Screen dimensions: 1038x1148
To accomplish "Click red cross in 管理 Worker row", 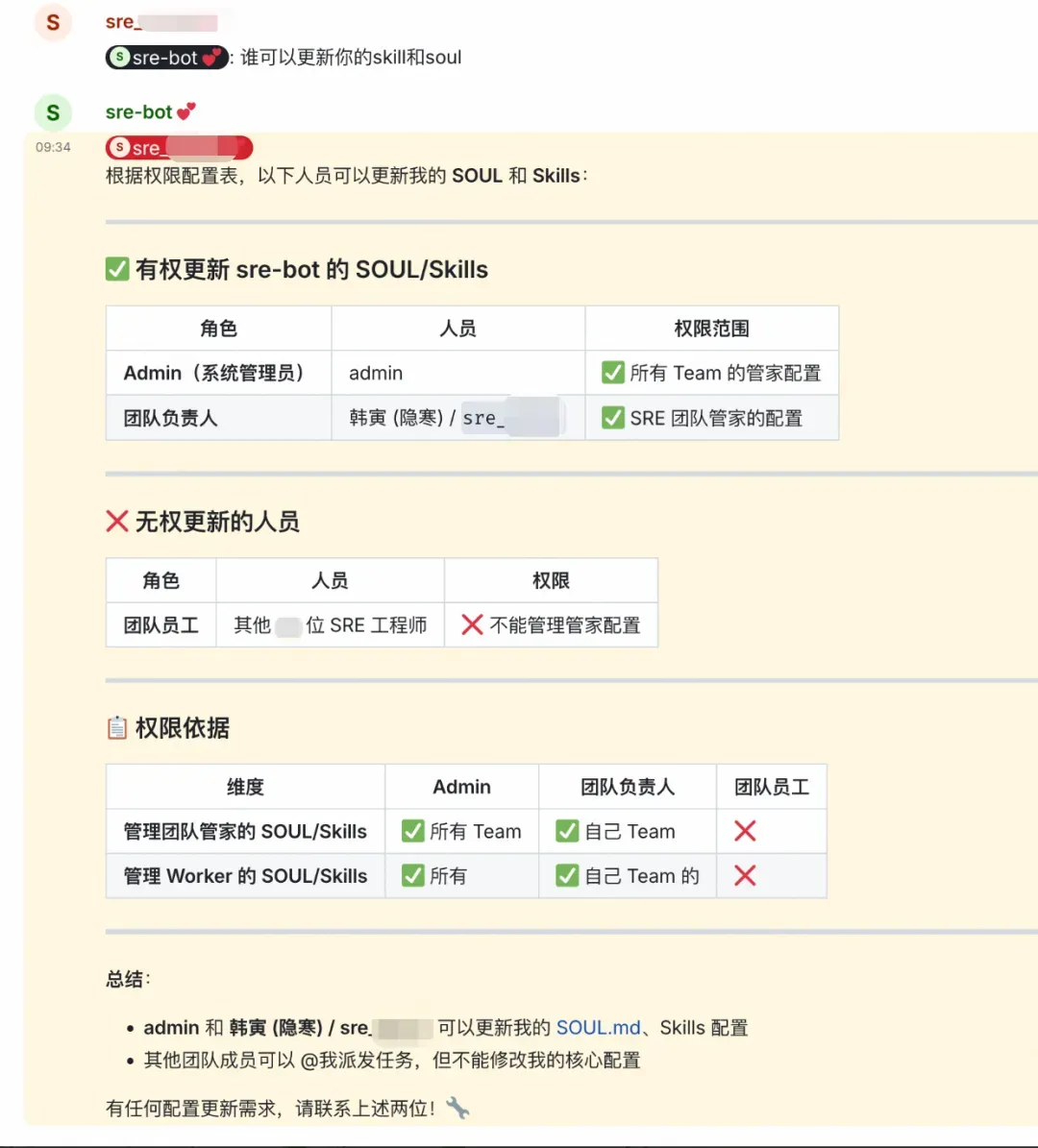I will coord(745,875).
